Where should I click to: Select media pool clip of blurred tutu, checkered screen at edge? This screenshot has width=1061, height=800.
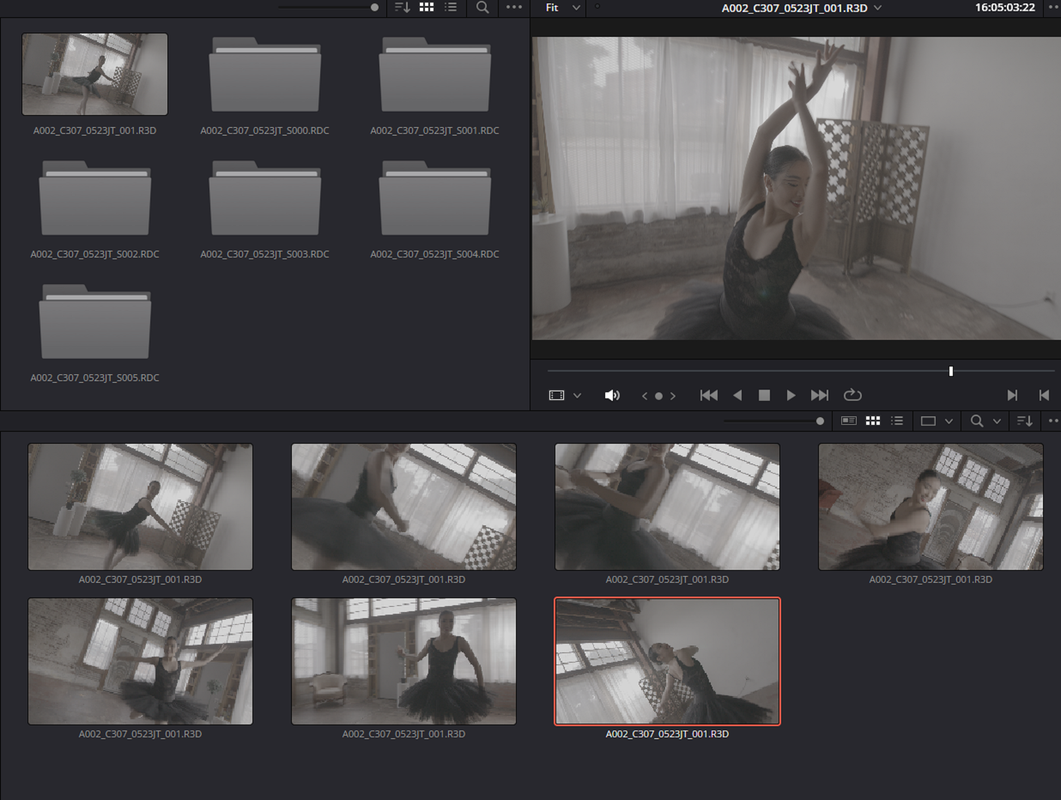pyautogui.click(x=667, y=507)
